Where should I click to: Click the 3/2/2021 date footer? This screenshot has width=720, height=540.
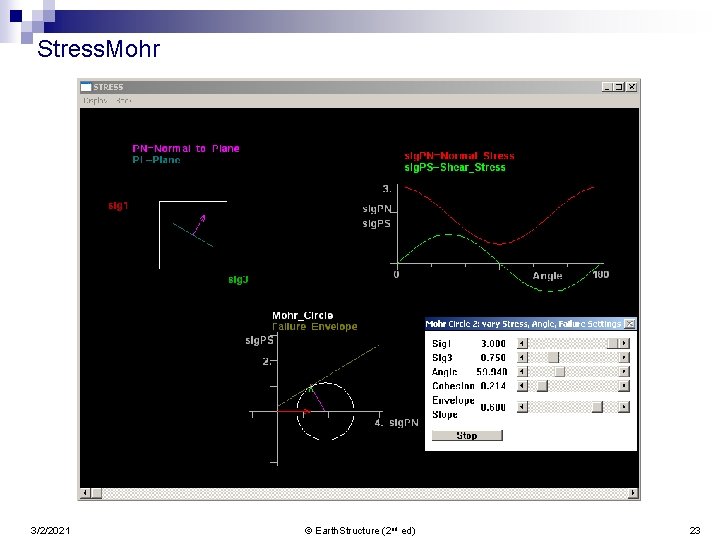[50, 530]
